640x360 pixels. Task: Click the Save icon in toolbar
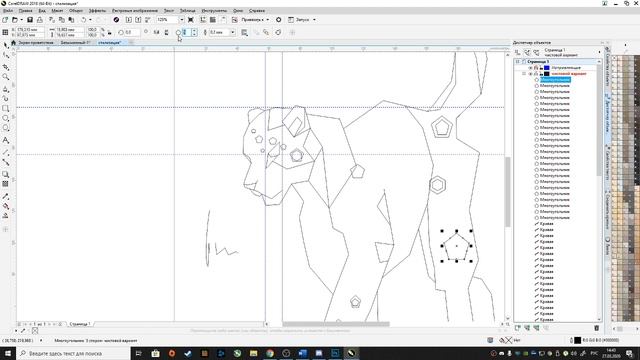30,20
